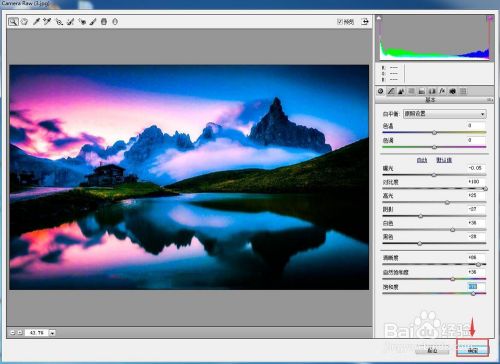Screen dimensions: 500x364
Task: Select the Red Eye Removal tool
Action: coord(82,22)
